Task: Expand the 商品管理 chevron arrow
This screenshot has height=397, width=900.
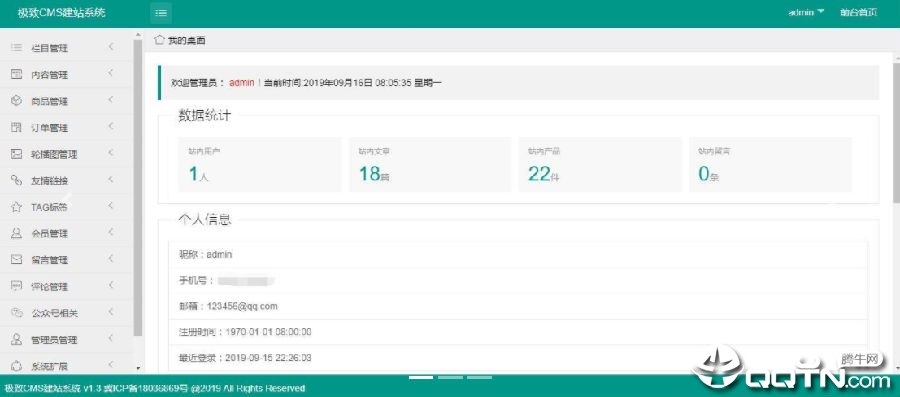Action: pyautogui.click(x=110, y=100)
